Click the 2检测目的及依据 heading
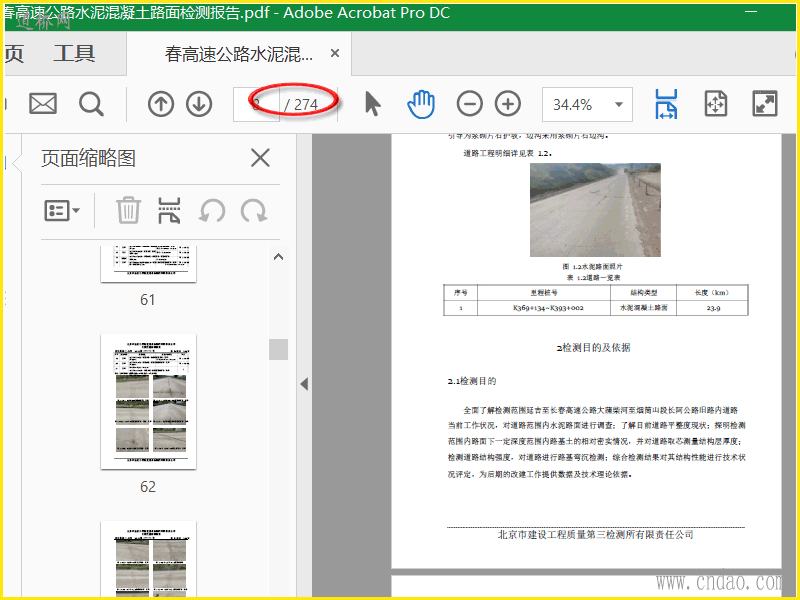This screenshot has width=800, height=600. tap(593, 347)
